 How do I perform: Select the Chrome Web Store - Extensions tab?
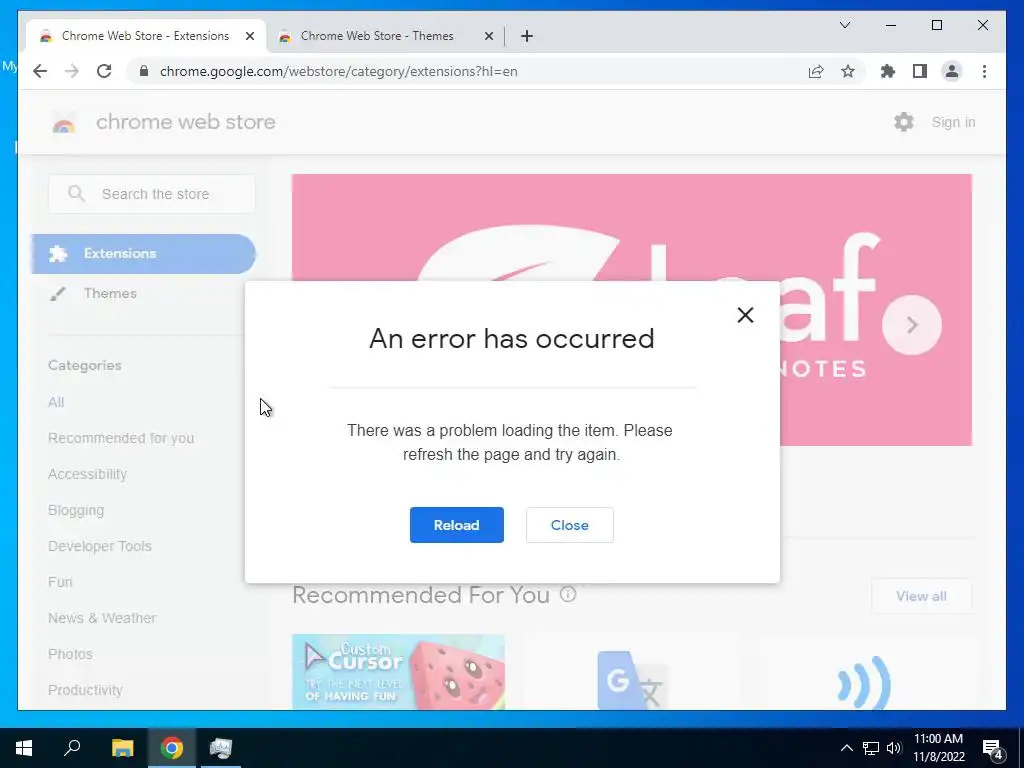(x=145, y=36)
